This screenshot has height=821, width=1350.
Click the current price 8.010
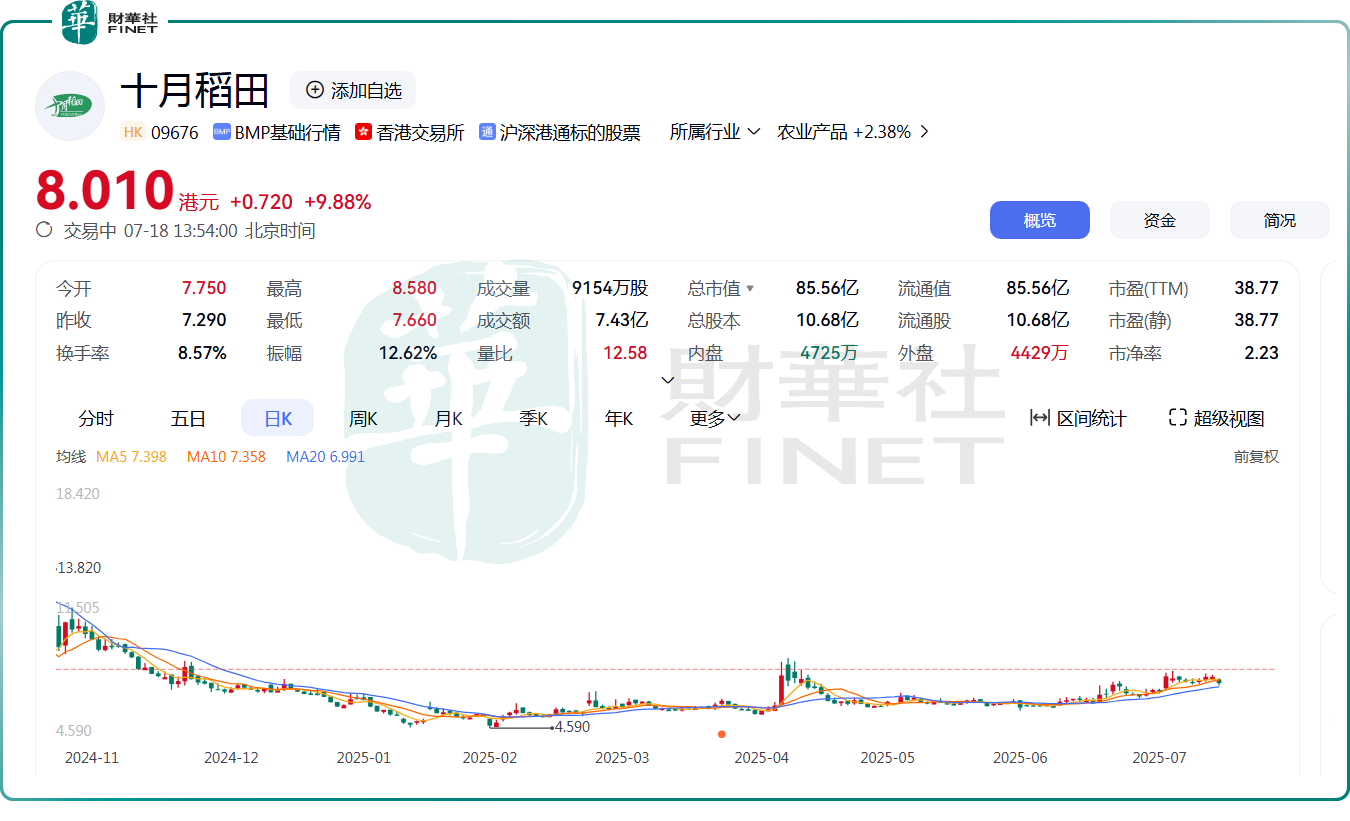[x=105, y=190]
